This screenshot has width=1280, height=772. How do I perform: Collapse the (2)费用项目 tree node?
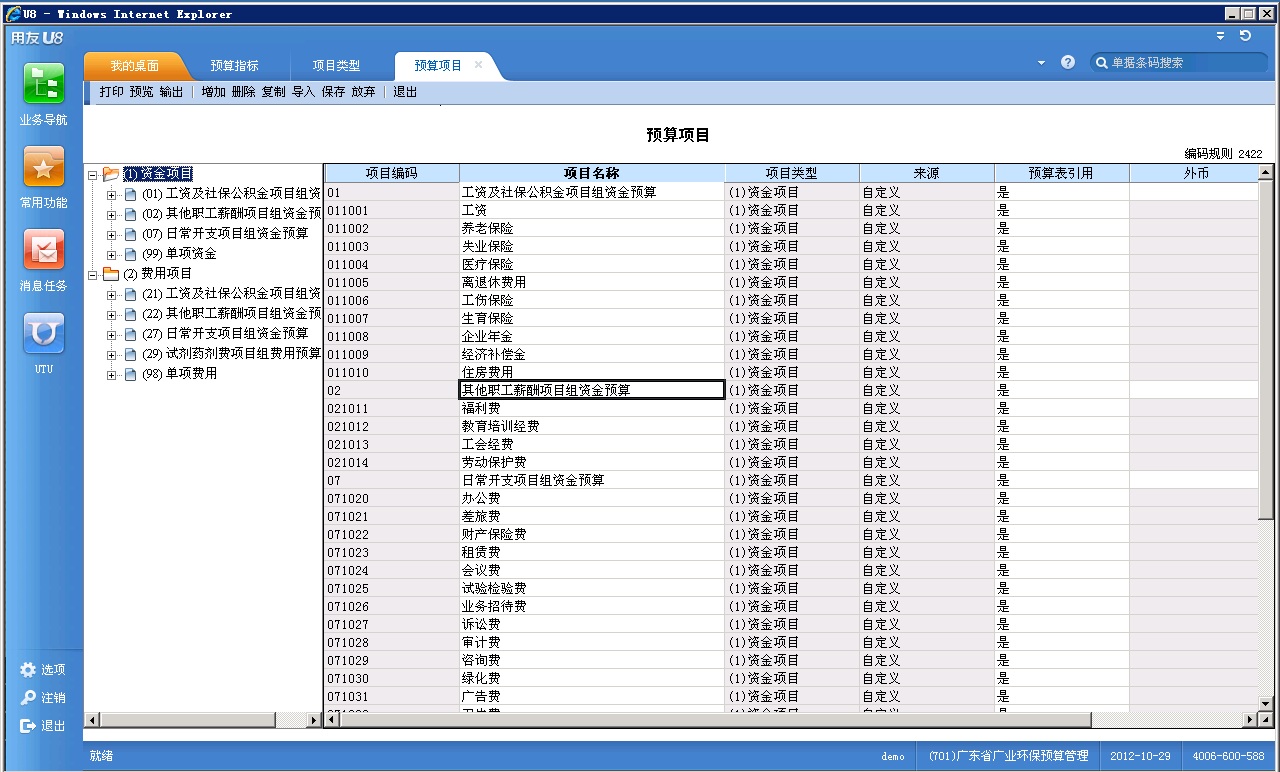point(92,275)
